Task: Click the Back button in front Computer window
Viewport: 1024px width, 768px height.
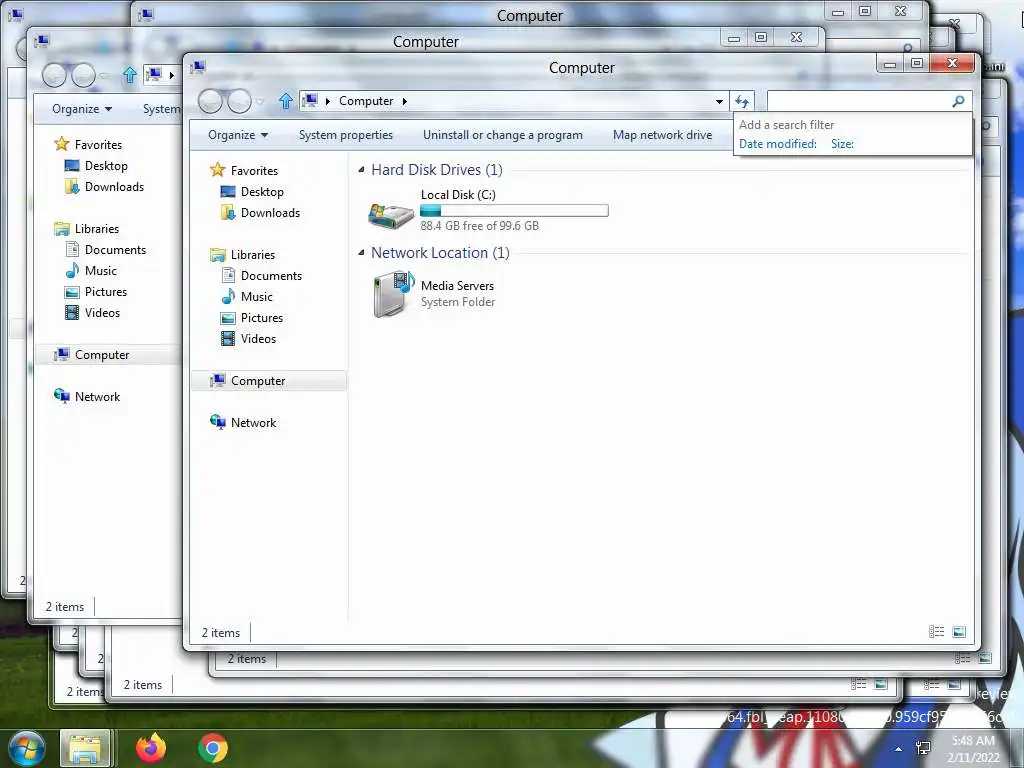Action: pyautogui.click(x=210, y=101)
